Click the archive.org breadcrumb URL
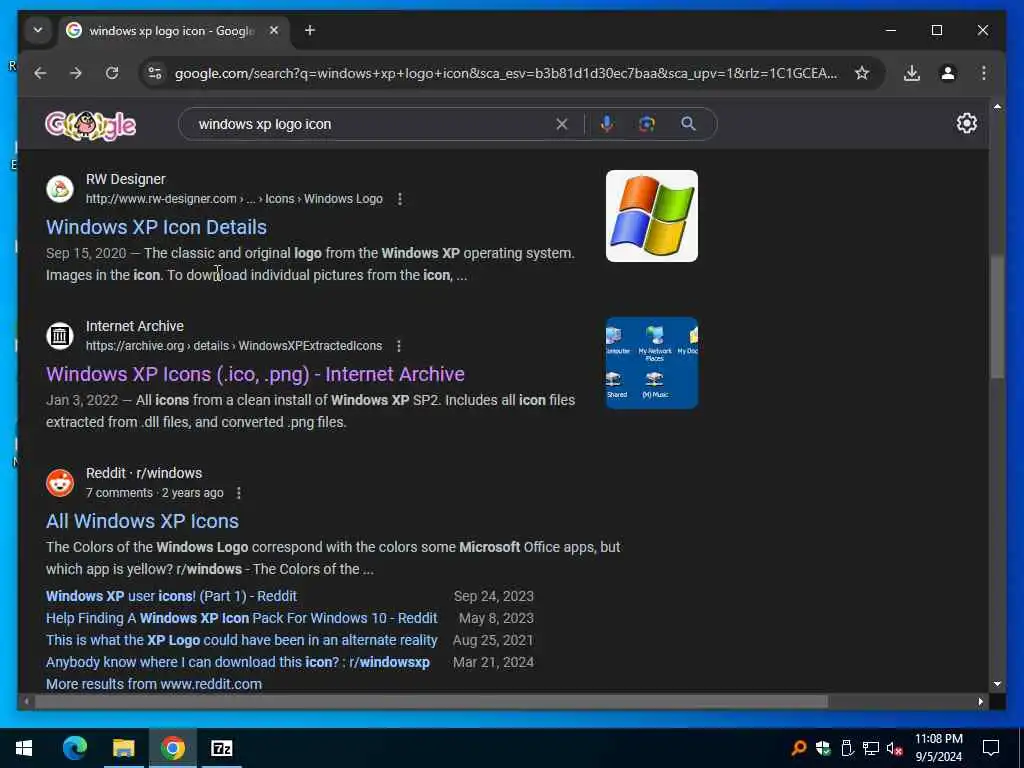 click(x=234, y=345)
